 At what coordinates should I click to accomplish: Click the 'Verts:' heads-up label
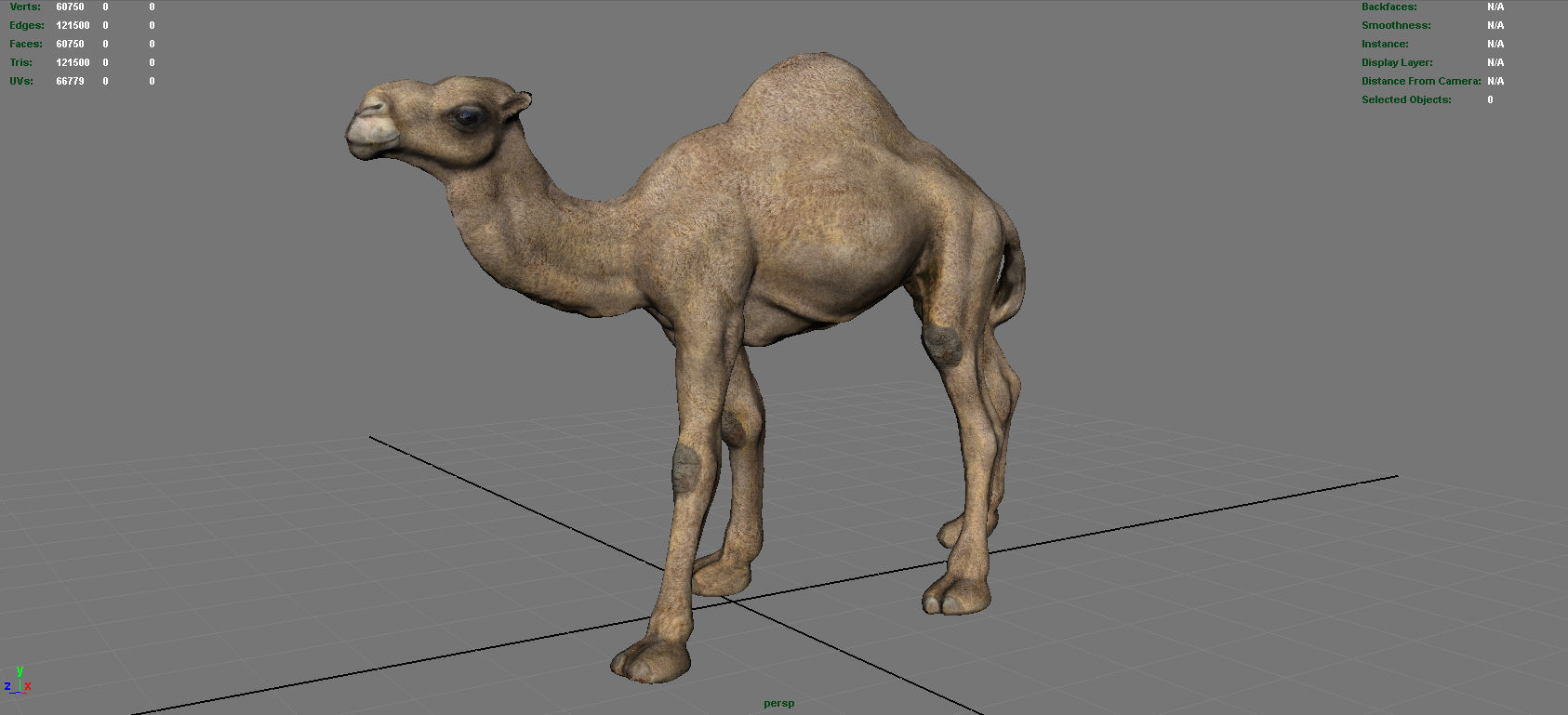pos(25,7)
